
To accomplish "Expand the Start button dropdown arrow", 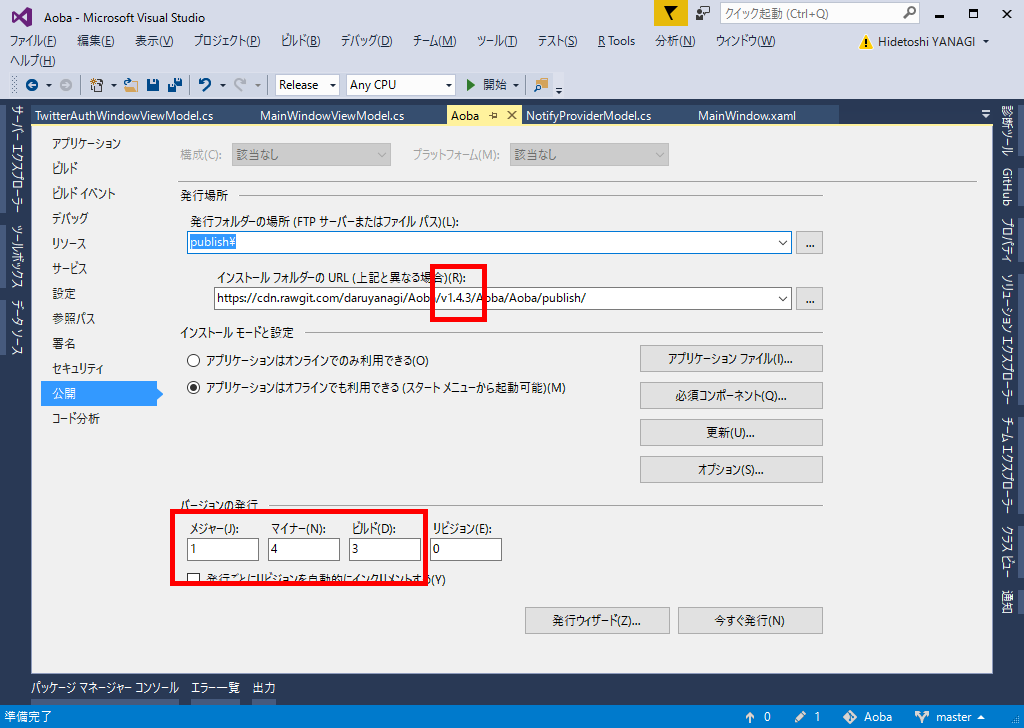I will coord(516,86).
